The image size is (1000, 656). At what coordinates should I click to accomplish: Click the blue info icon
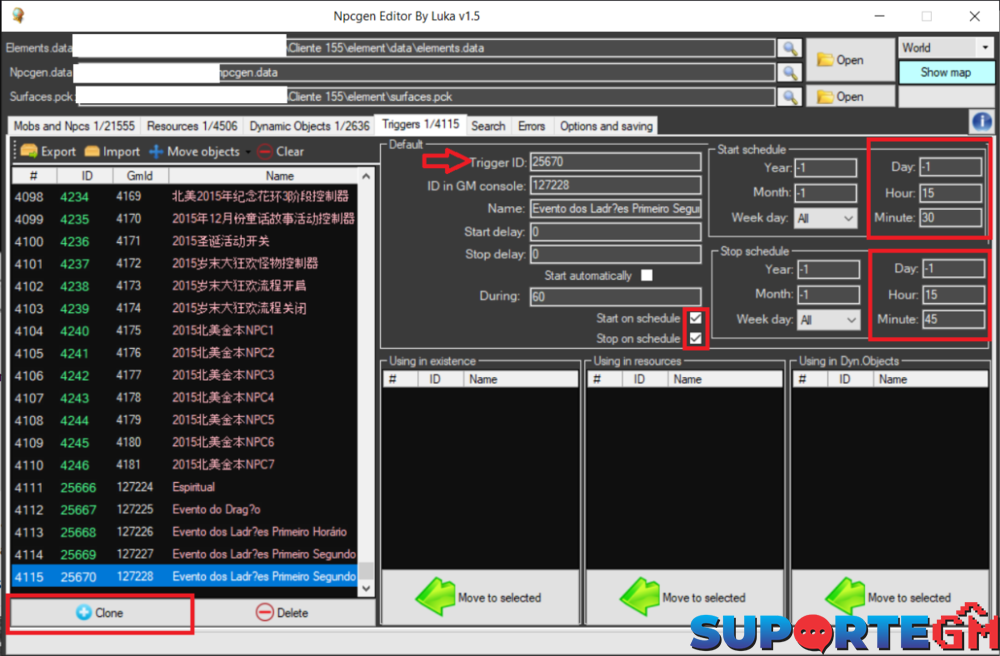coord(980,122)
